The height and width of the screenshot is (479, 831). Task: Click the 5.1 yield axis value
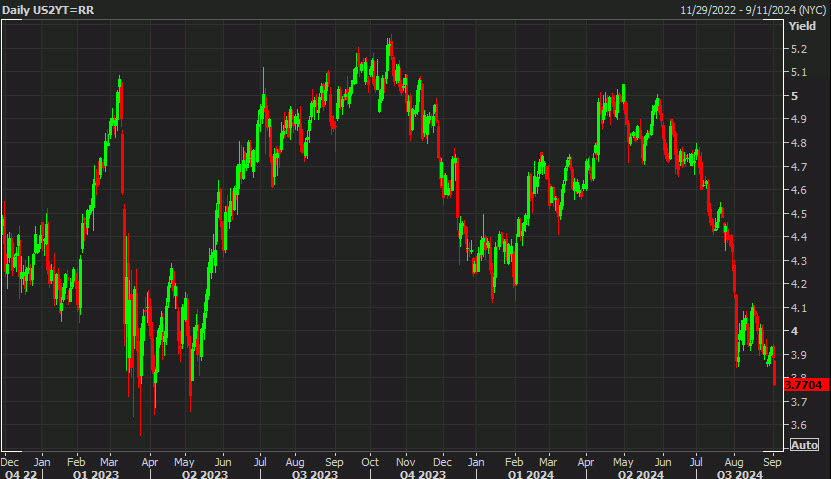click(x=798, y=73)
